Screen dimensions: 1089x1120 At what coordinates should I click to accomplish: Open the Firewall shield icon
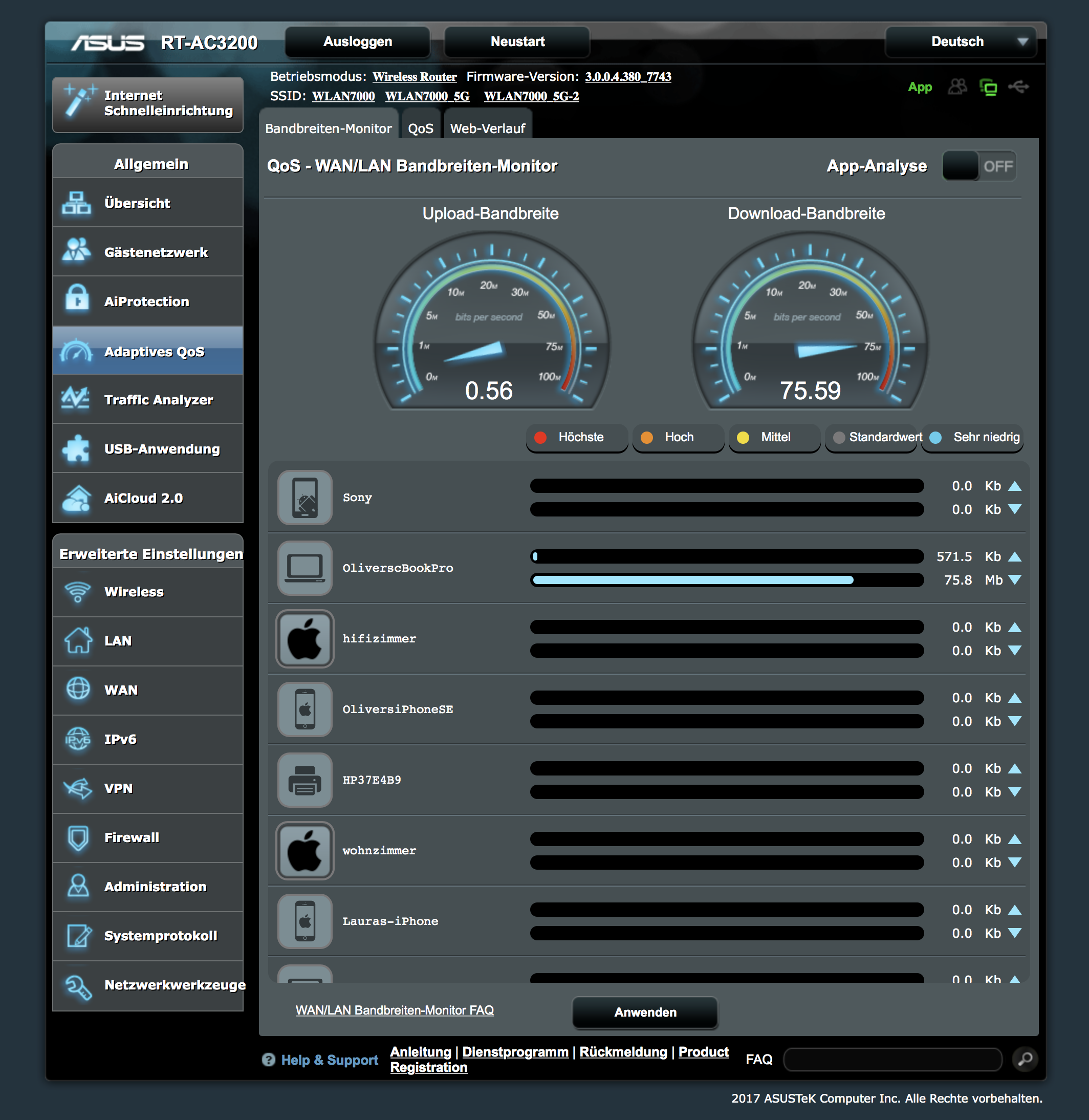point(78,837)
